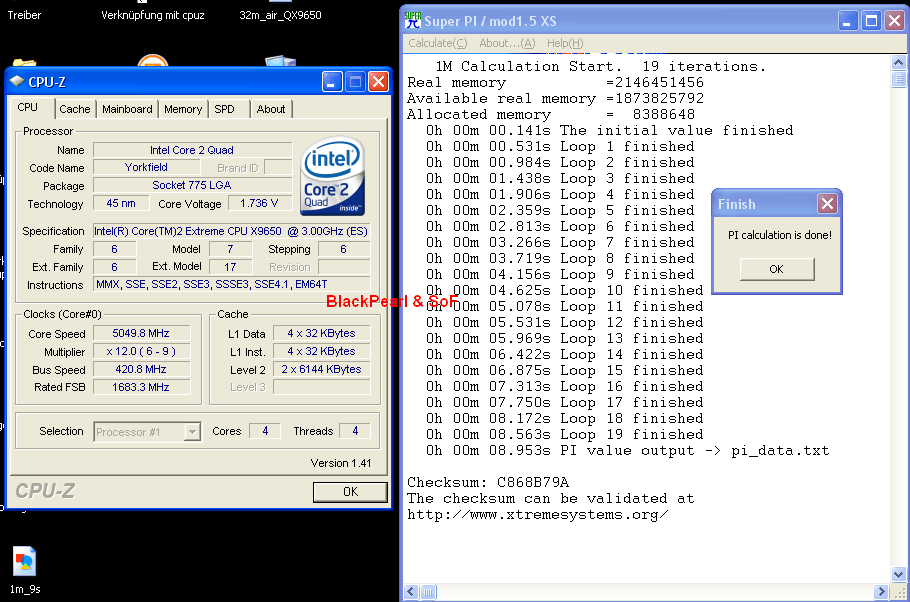Click the Super PI horizontal scroll right arrow
The height and width of the screenshot is (602, 910).
coord(881,592)
